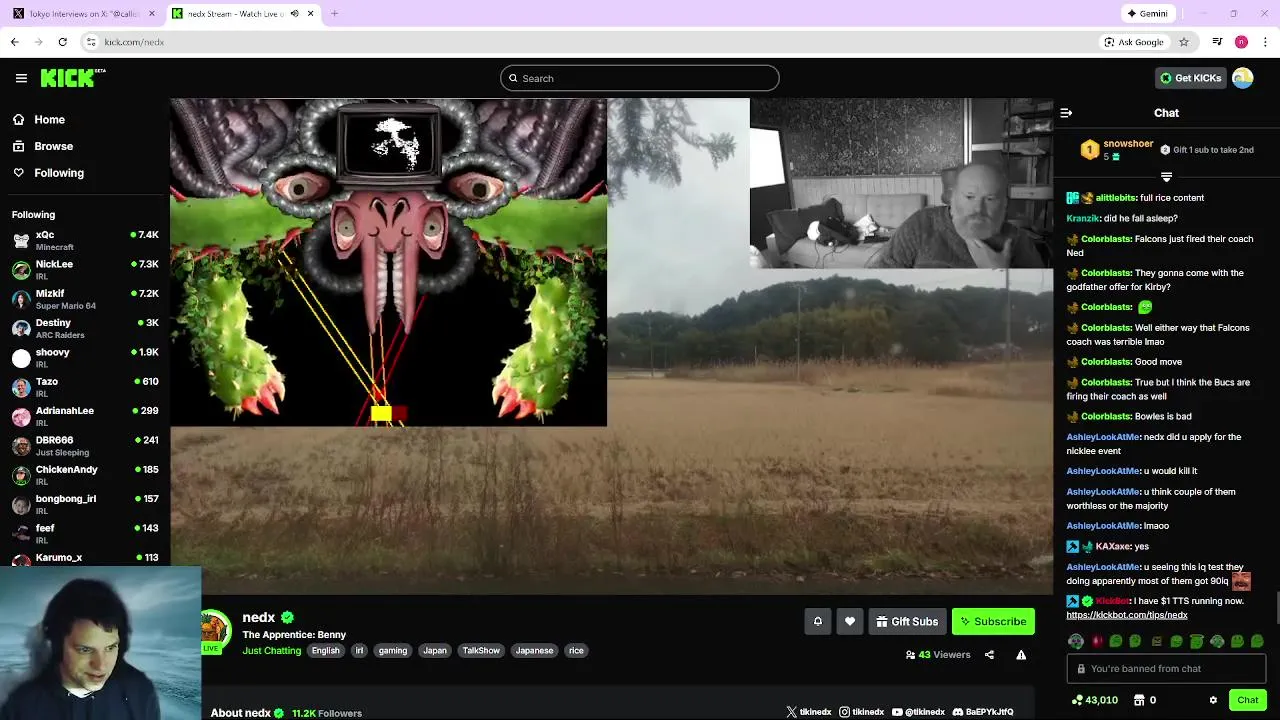Collapse the chat panel arrow icon

click(x=1066, y=113)
